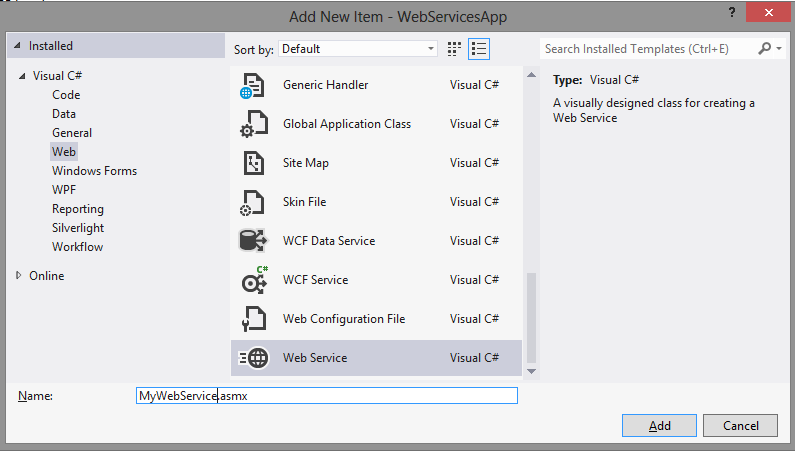Collapse the Installed section
The image size is (795, 451).
[x=17, y=46]
